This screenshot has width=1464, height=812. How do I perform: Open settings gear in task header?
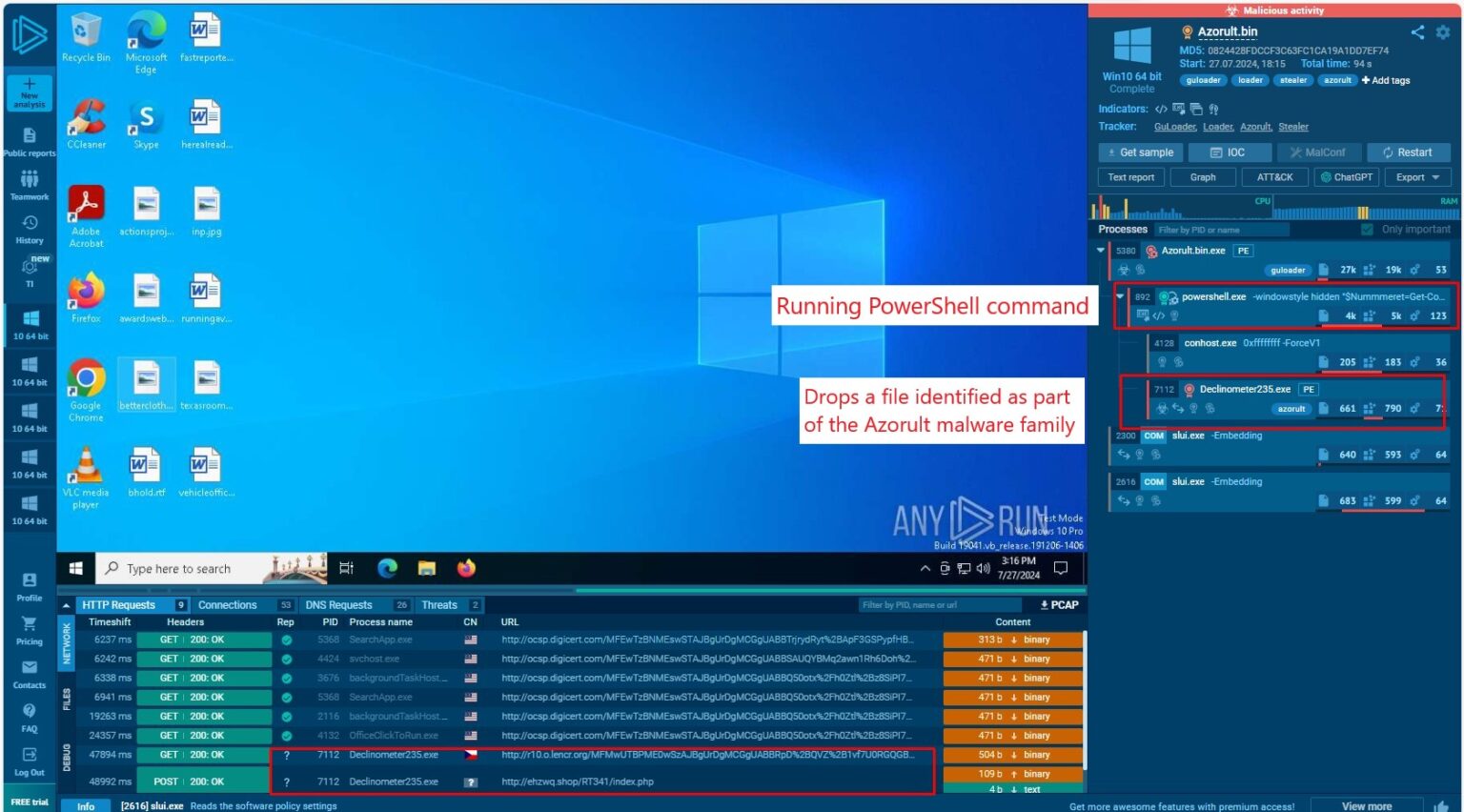tap(1443, 32)
